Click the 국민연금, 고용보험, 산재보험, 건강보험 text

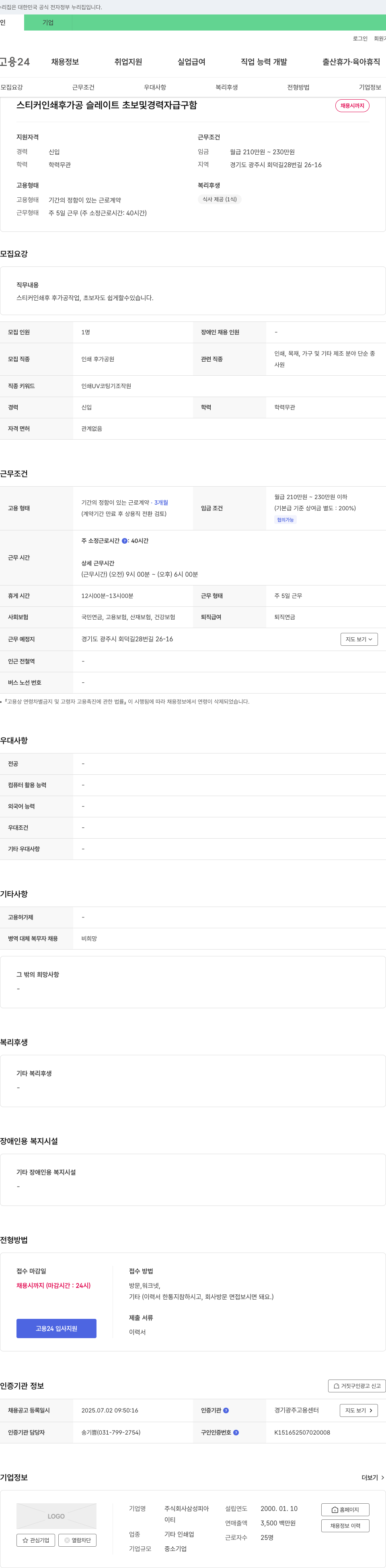128,617
